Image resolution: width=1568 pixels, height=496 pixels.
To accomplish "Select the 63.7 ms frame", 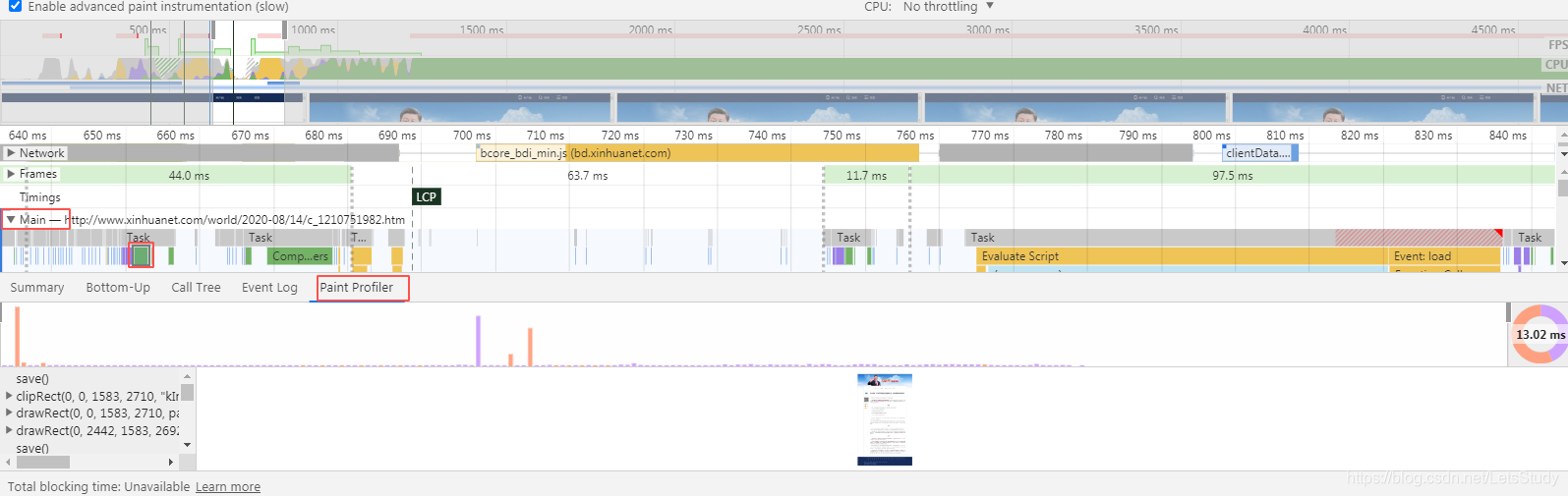I will coord(587,175).
